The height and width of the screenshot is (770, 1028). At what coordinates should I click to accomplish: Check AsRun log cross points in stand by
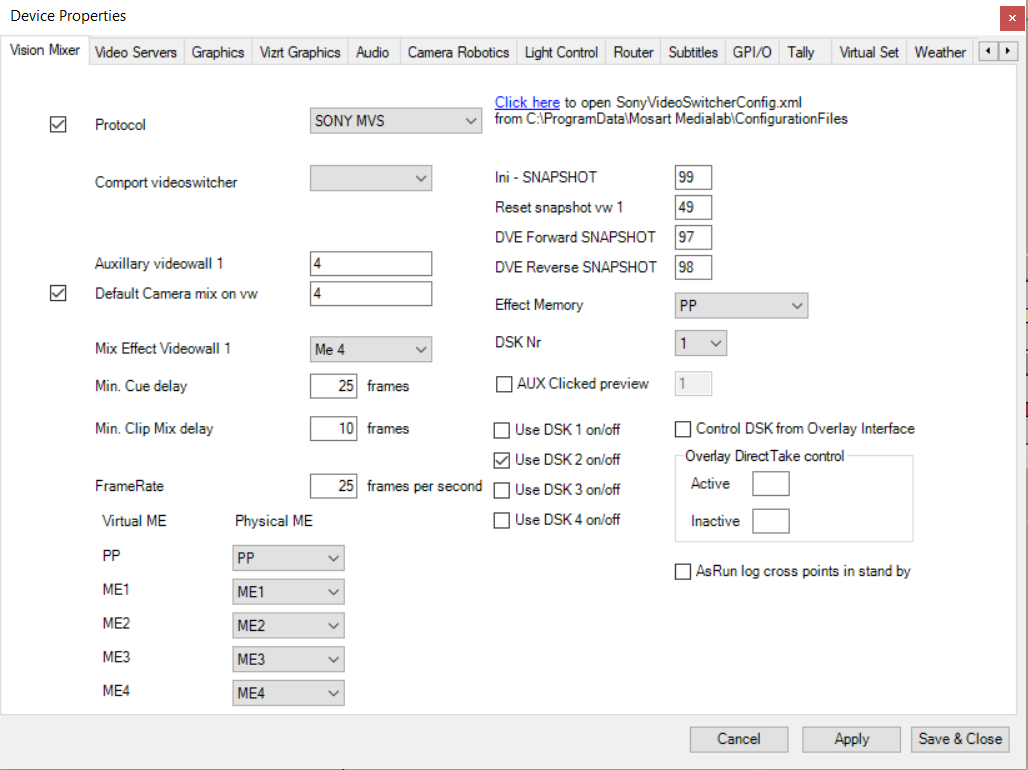(x=683, y=572)
